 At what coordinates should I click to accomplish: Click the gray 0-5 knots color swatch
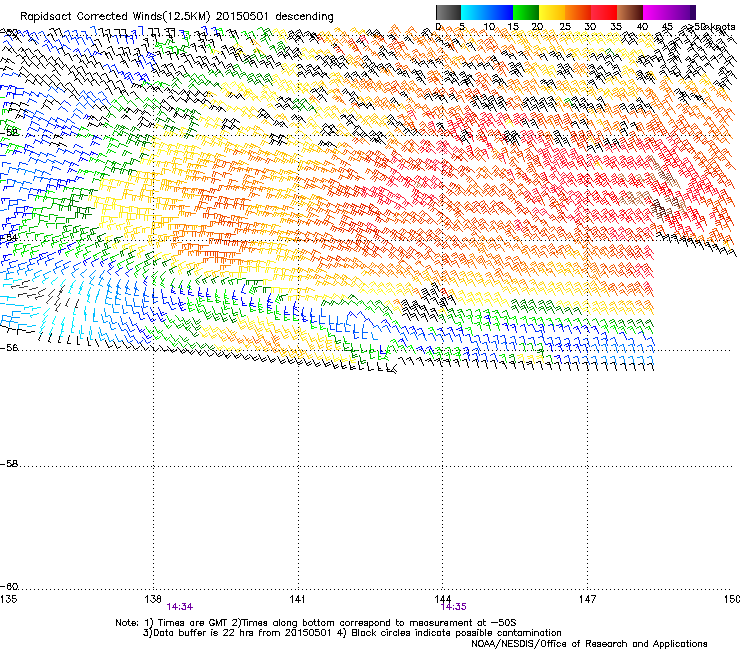click(448, 12)
